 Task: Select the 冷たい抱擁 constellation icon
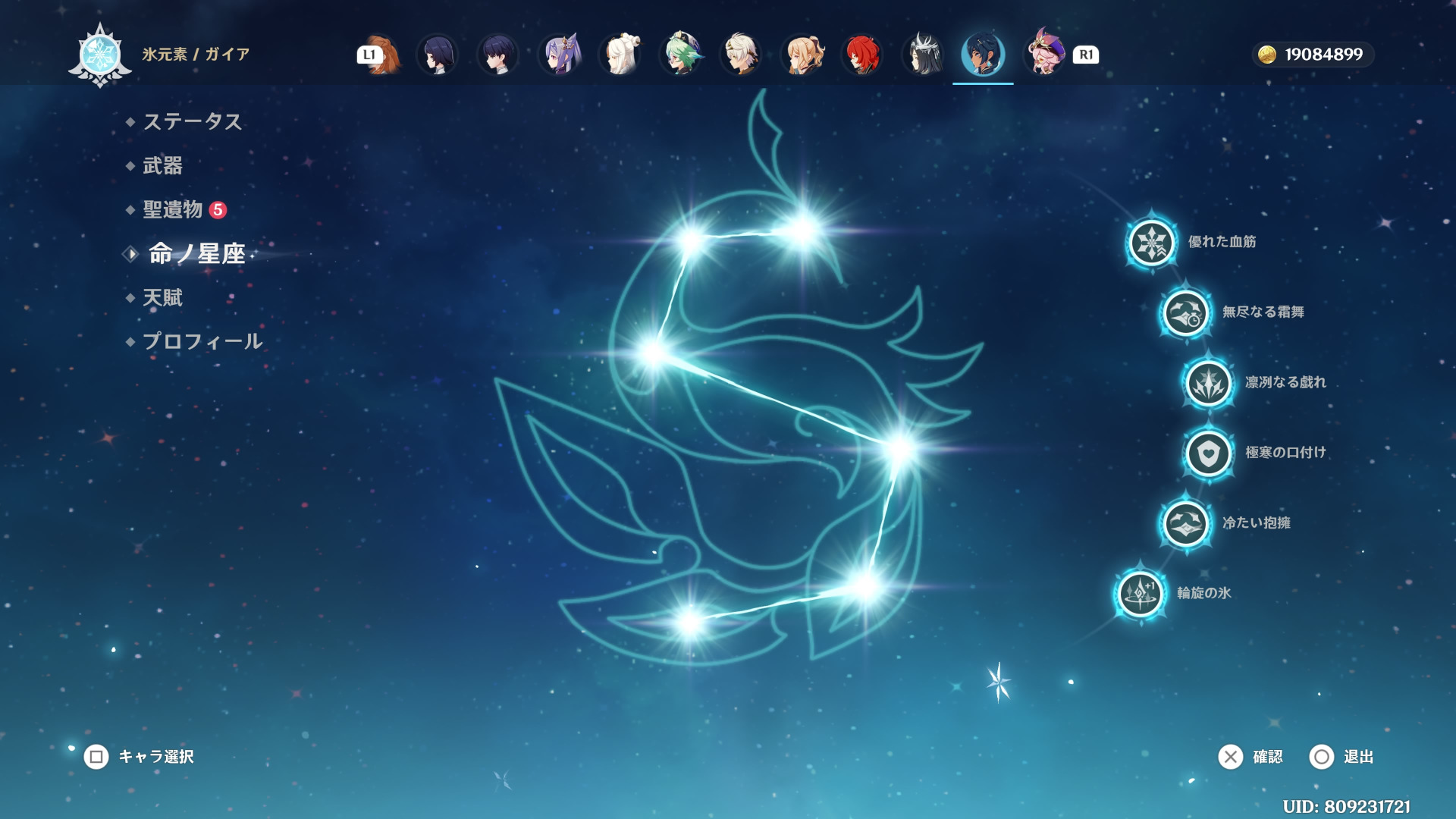[x=1185, y=523]
